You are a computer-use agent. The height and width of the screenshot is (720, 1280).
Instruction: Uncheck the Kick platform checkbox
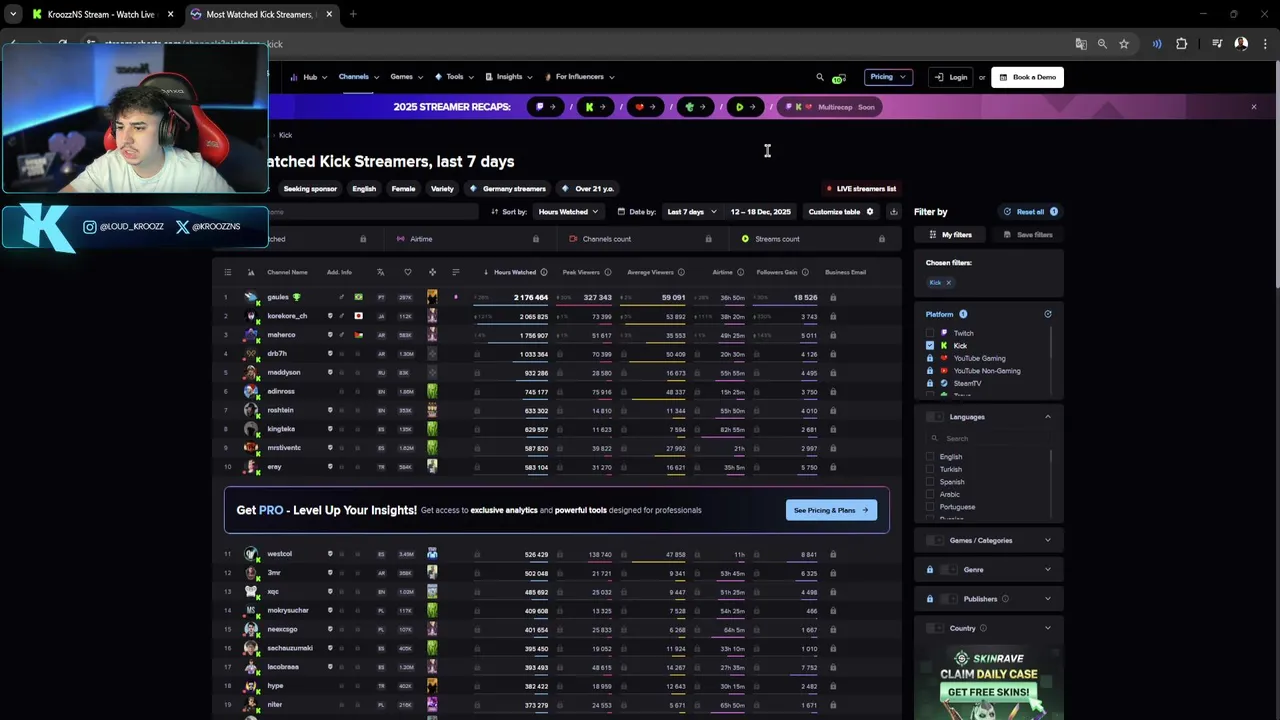(x=930, y=345)
